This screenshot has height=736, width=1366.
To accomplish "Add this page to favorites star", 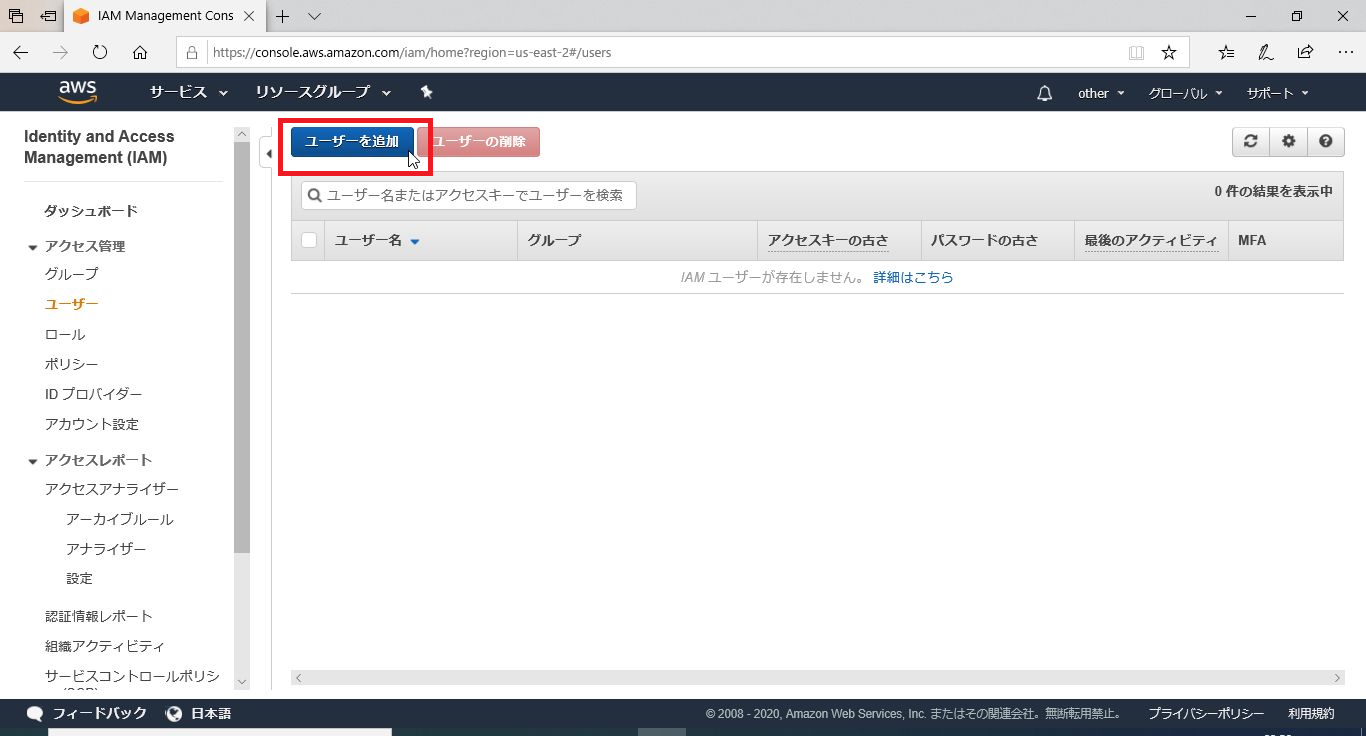I will click(1168, 52).
